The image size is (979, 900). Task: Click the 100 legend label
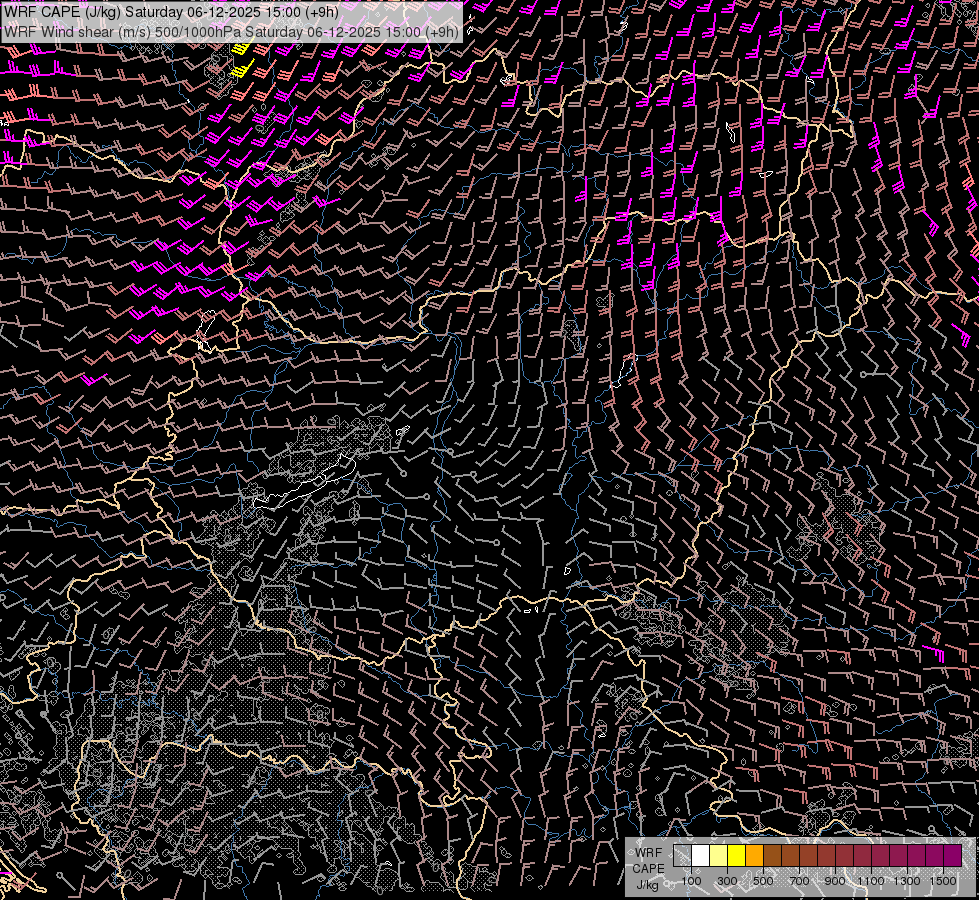pyautogui.click(x=692, y=881)
